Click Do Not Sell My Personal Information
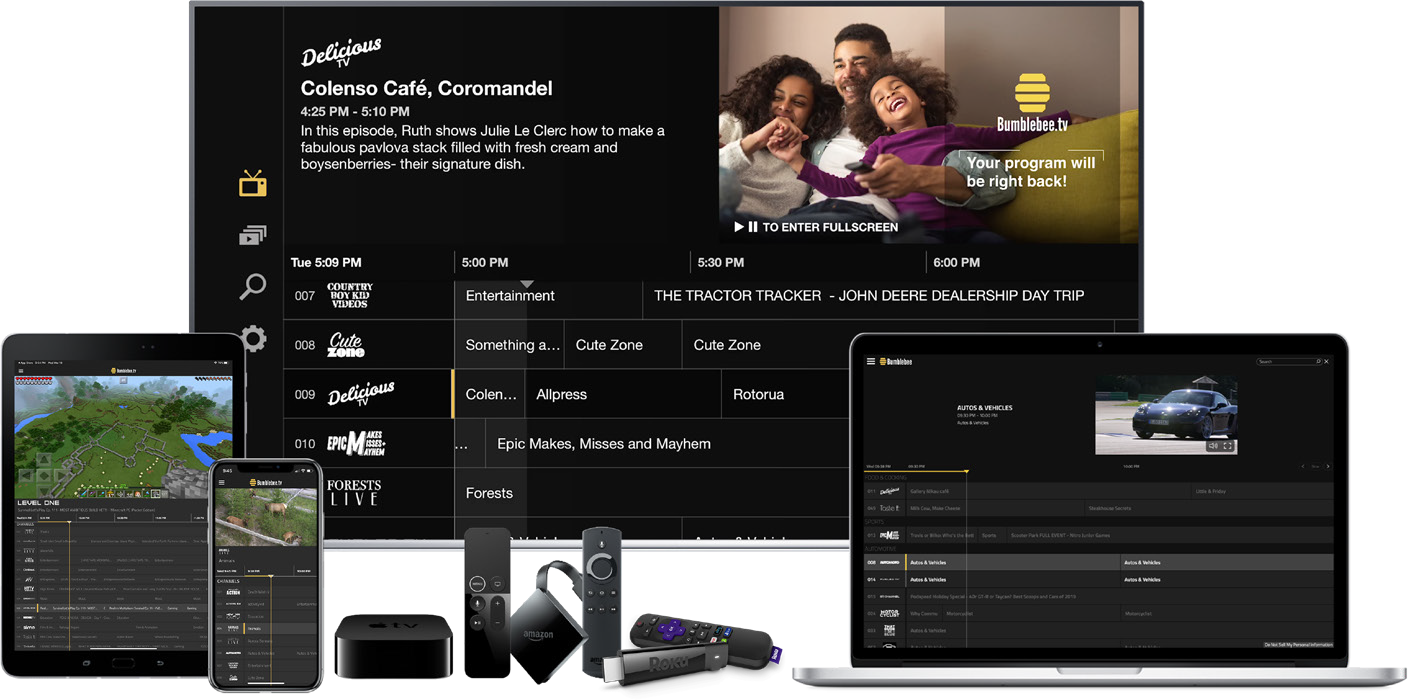This screenshot has width=1408, height=700. 1298,645
